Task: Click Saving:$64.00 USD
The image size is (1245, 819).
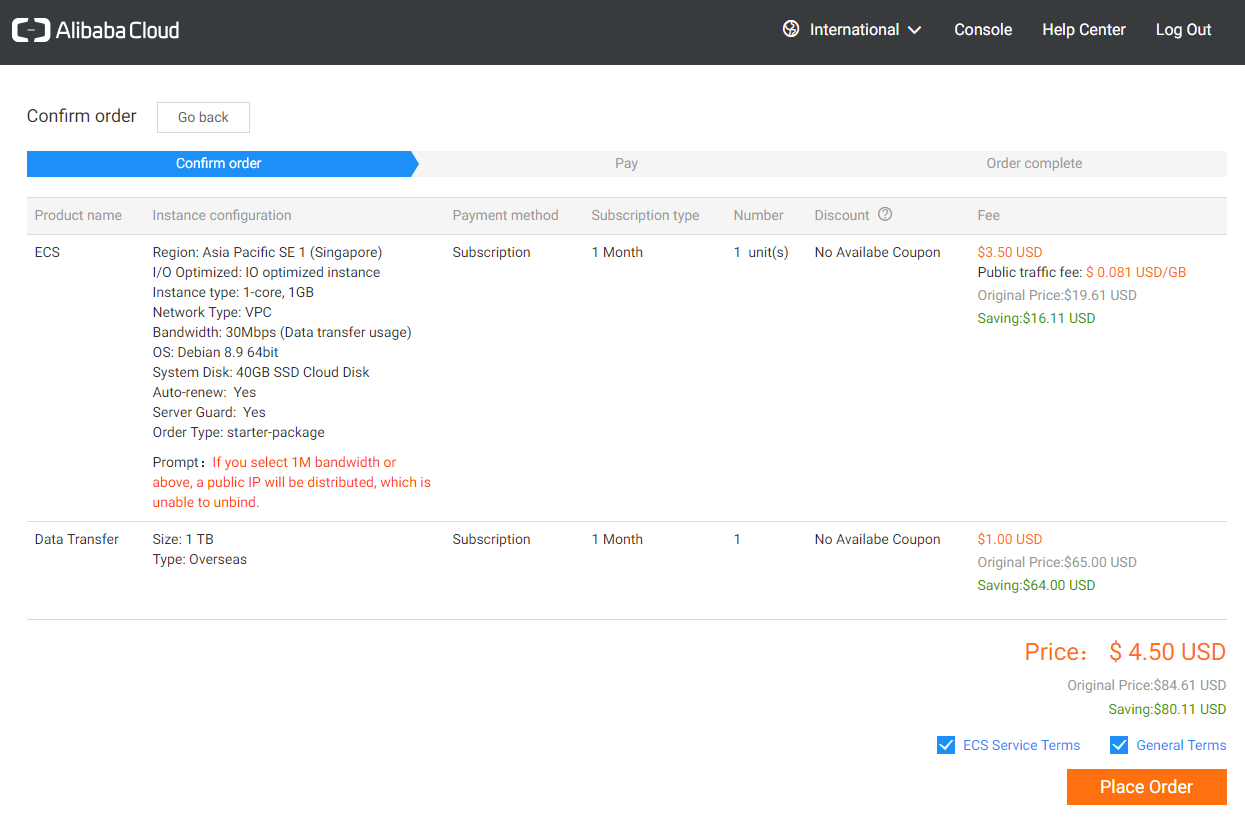Action: pos(1036,585)
